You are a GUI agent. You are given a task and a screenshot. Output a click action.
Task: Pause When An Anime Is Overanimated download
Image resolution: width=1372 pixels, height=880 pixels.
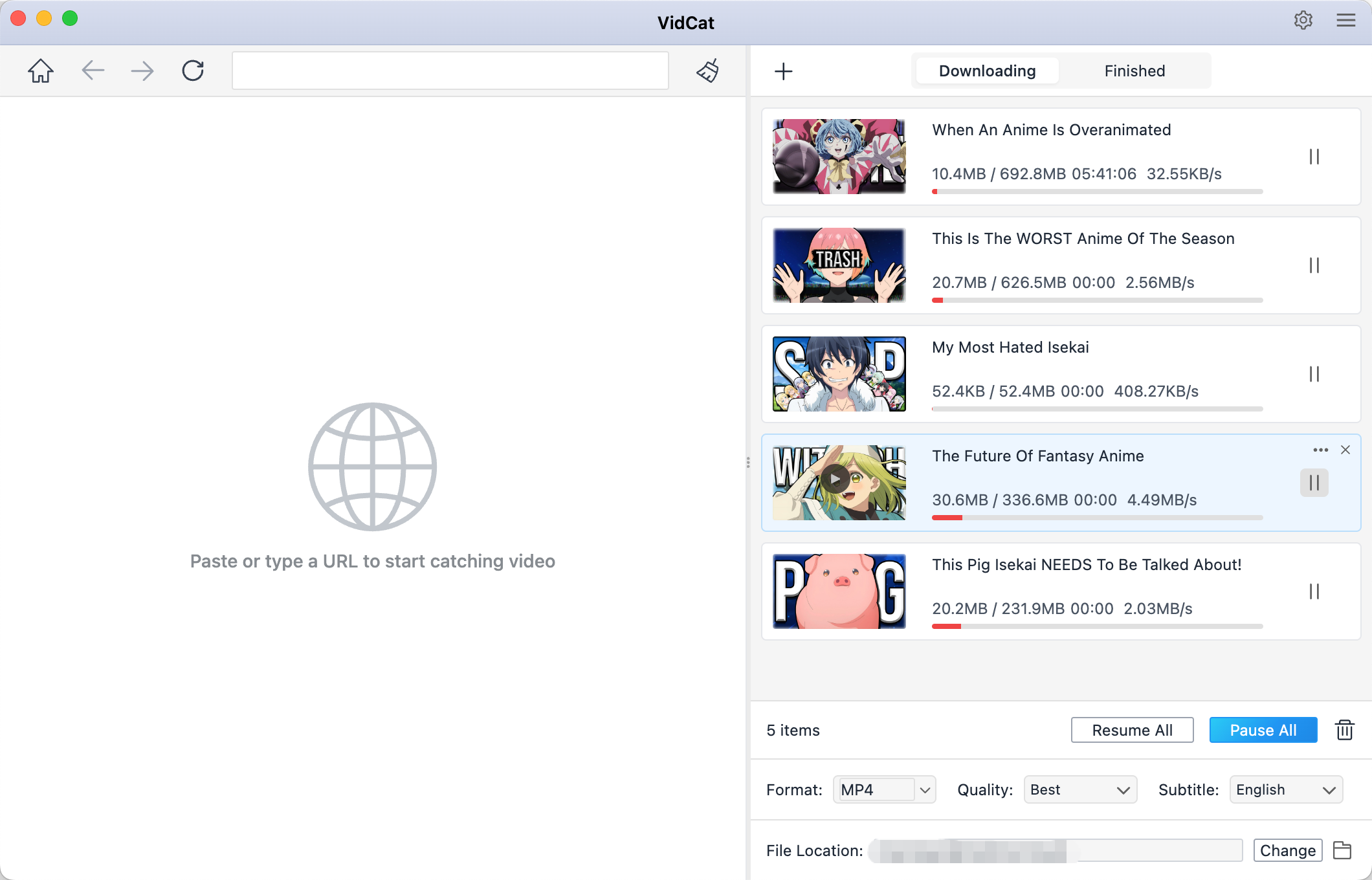[1314, 157]
